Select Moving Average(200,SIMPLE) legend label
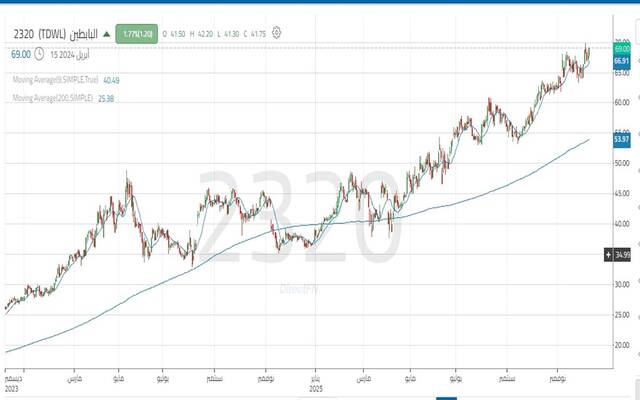This screenshot has height=400, width=640. 51,98
